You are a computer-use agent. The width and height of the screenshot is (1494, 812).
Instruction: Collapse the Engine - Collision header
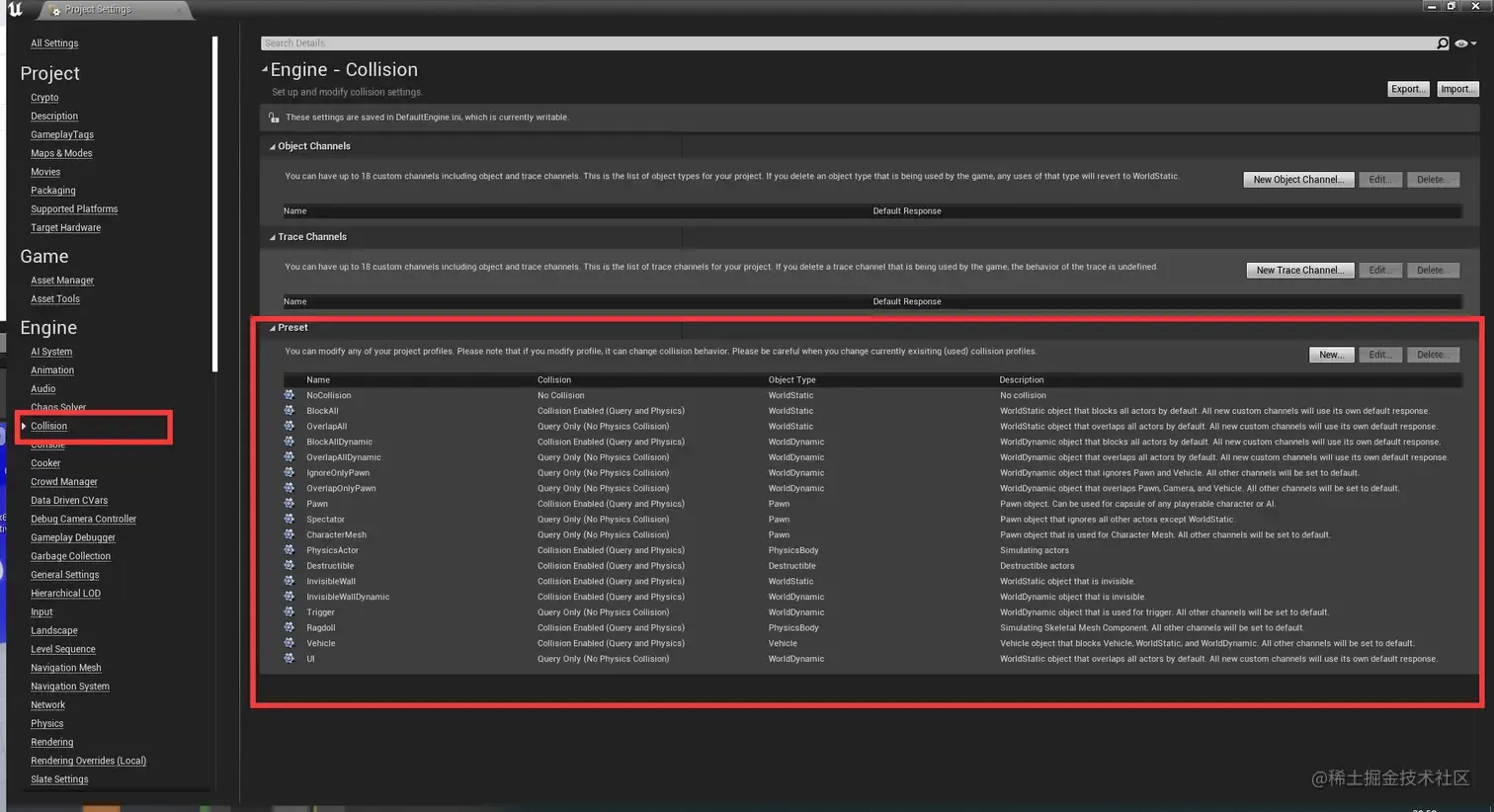(x=265, y=70)
